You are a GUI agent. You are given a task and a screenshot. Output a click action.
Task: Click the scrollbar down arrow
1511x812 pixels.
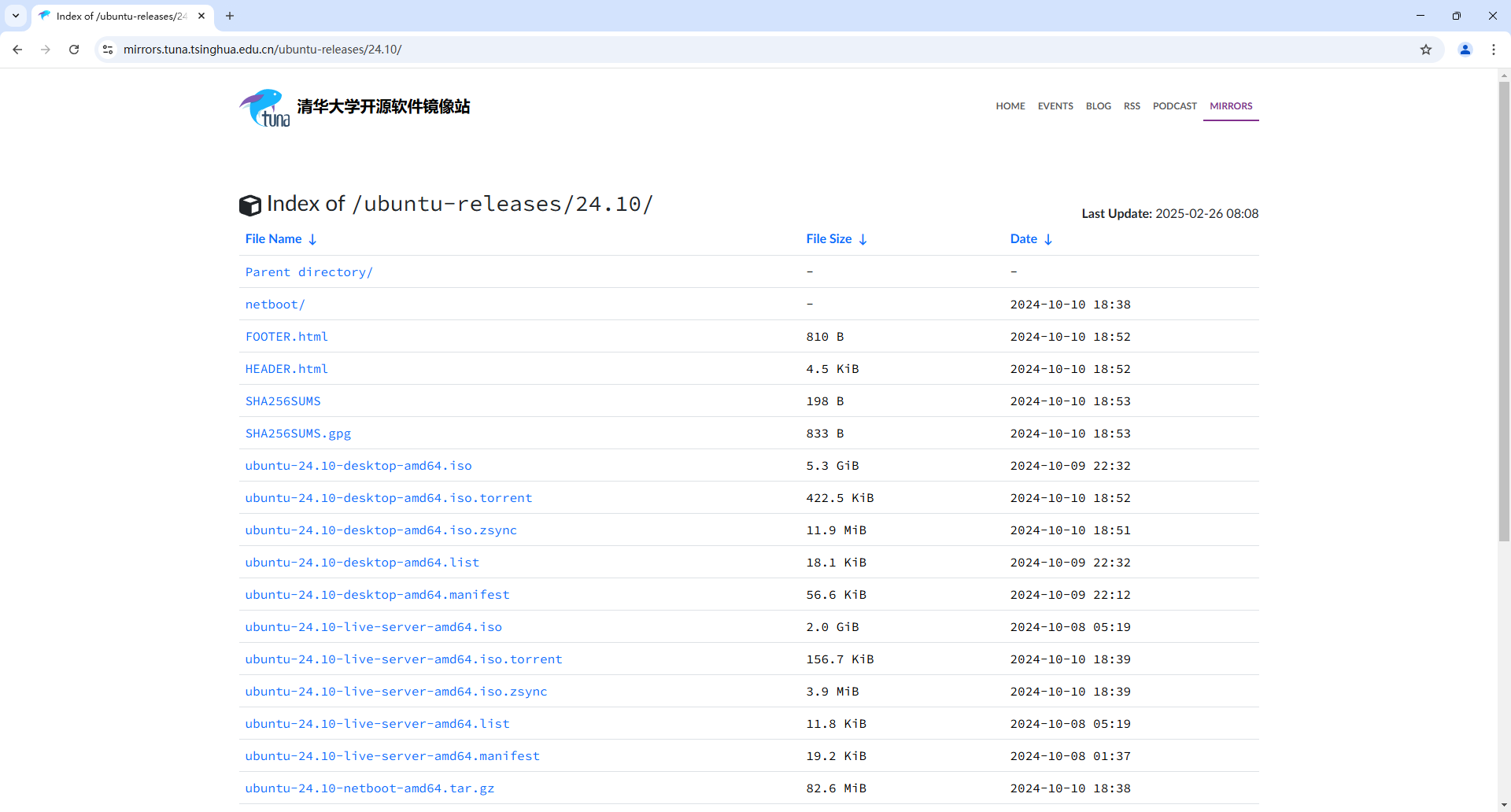[1504, 806]
